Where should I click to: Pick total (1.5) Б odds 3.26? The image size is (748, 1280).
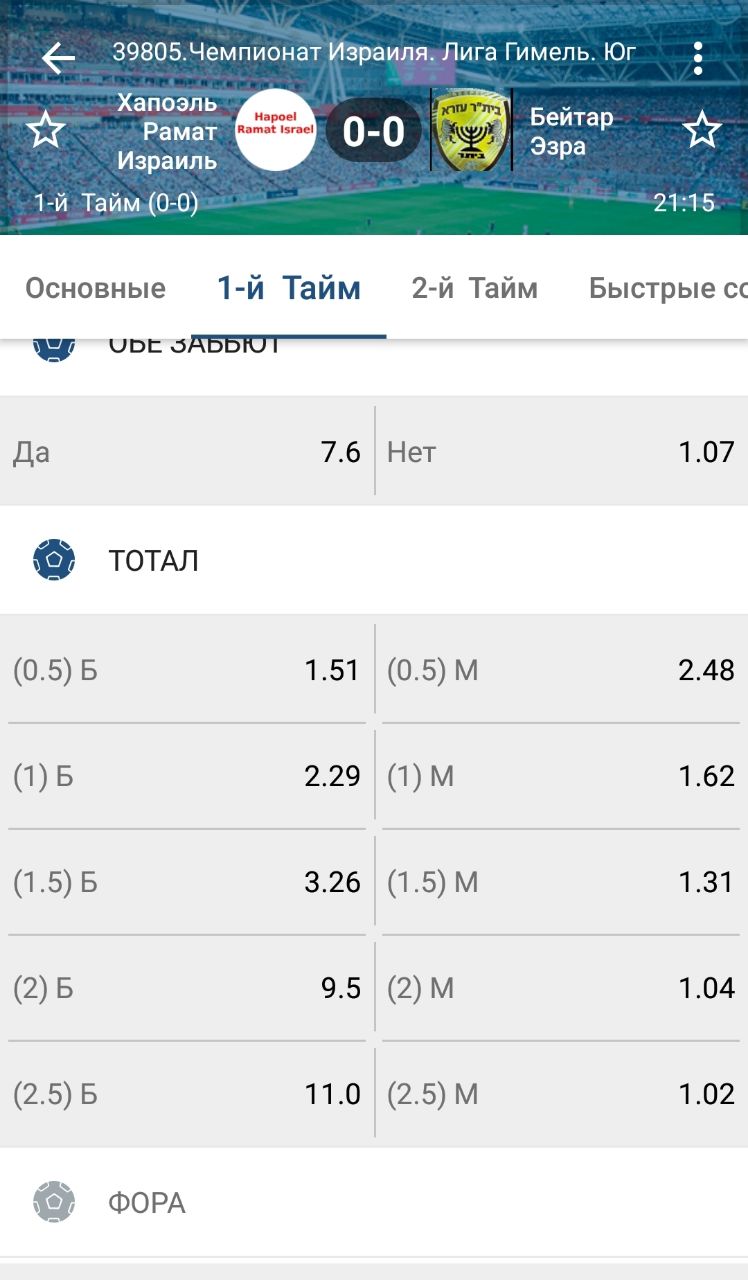(187, 882)
